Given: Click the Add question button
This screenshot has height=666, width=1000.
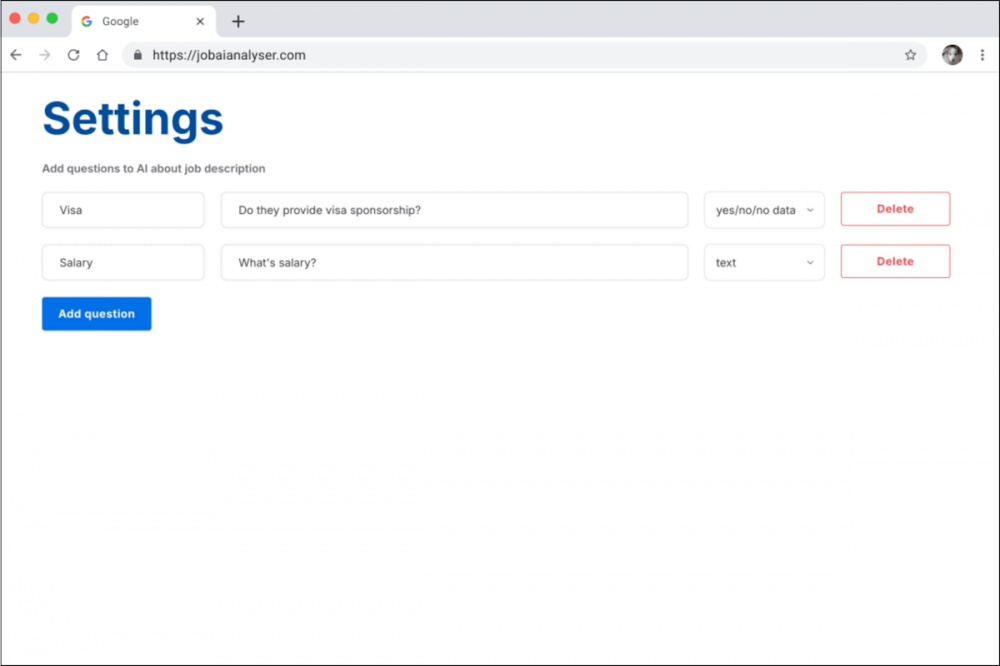Looking at the screenshot, I should (x=96, y=314).
